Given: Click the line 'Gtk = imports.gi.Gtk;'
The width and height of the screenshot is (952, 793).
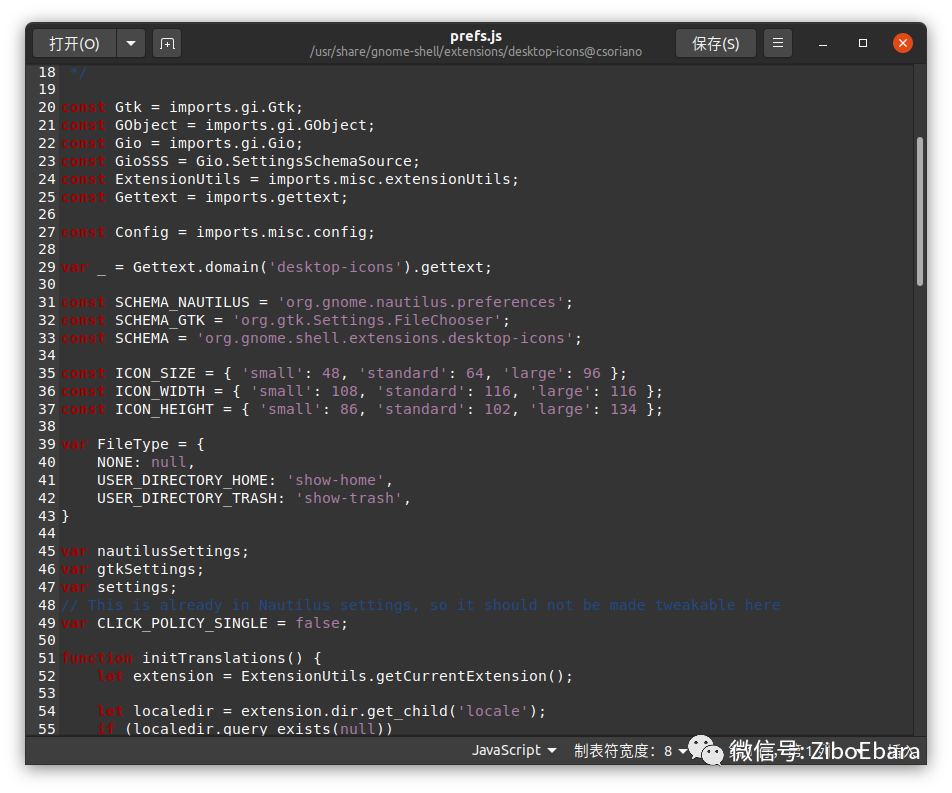Looking at the screenshot, I should 209,107.
